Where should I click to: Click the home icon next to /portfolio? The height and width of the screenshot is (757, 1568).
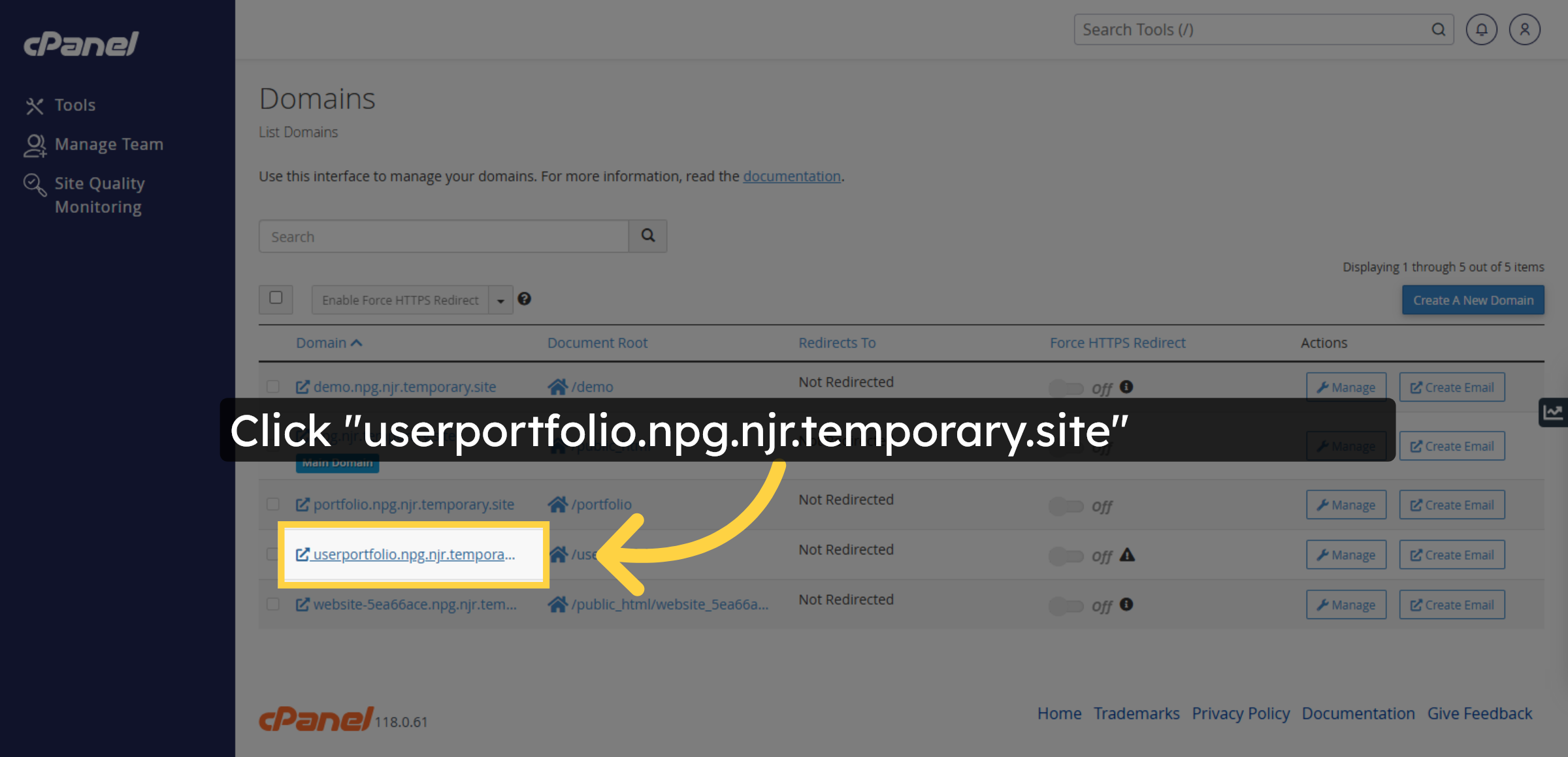[559, 504]
